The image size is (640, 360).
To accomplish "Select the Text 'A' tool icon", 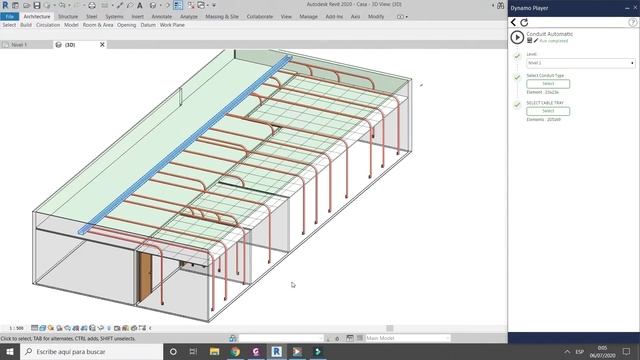I will pyautogui.click(x=140, y=5).
